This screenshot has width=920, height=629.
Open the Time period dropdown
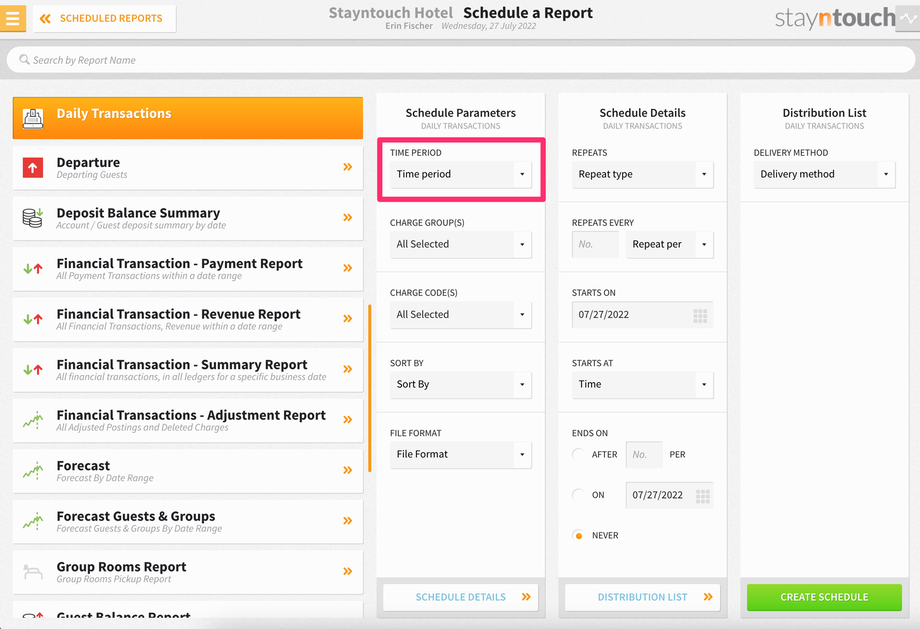coord(461,174)
